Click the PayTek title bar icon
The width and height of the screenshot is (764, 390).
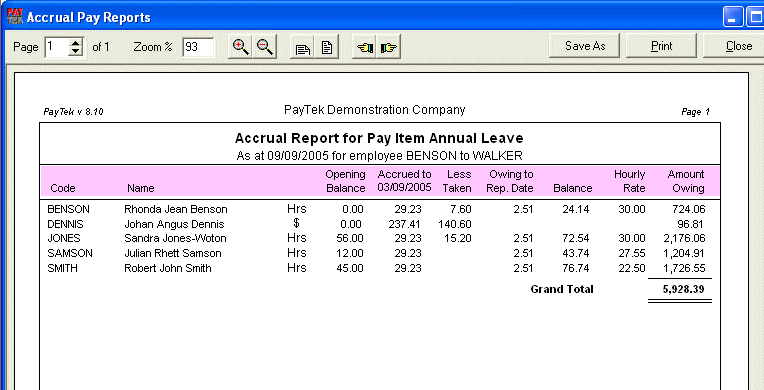(15, 17)
